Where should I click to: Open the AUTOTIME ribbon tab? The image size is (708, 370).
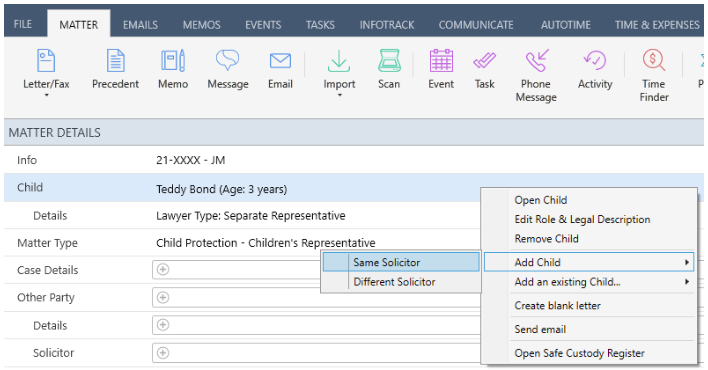coord(565,25)
